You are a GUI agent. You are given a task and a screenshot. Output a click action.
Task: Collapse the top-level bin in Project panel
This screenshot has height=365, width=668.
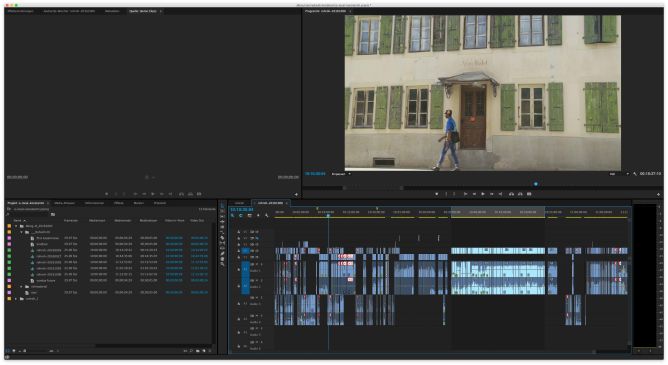[17, 226]
